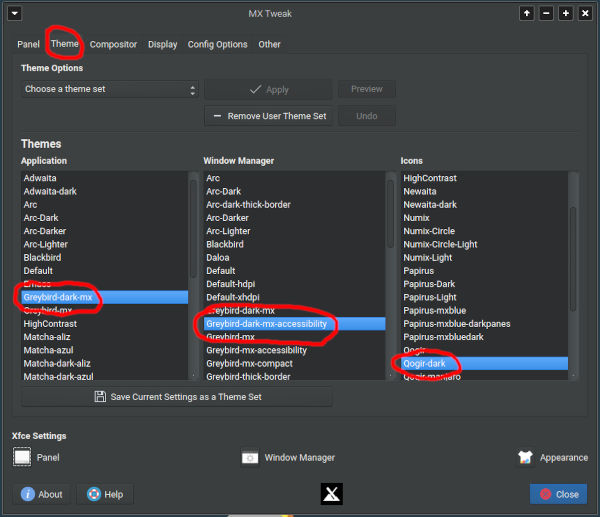This screenshot has height=517, width=600.
Task: Click Save Current Settings as a Theme Set
Action: [177, 397]
